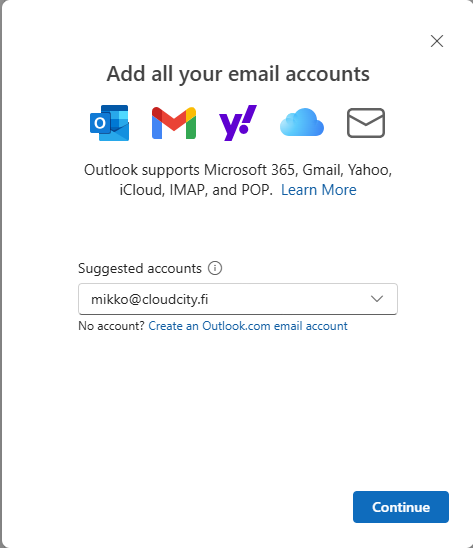Screen dimensions: 473x548
Task: Click the Outlook supports Microsoft 365 text line
Action: coord(238,170)
